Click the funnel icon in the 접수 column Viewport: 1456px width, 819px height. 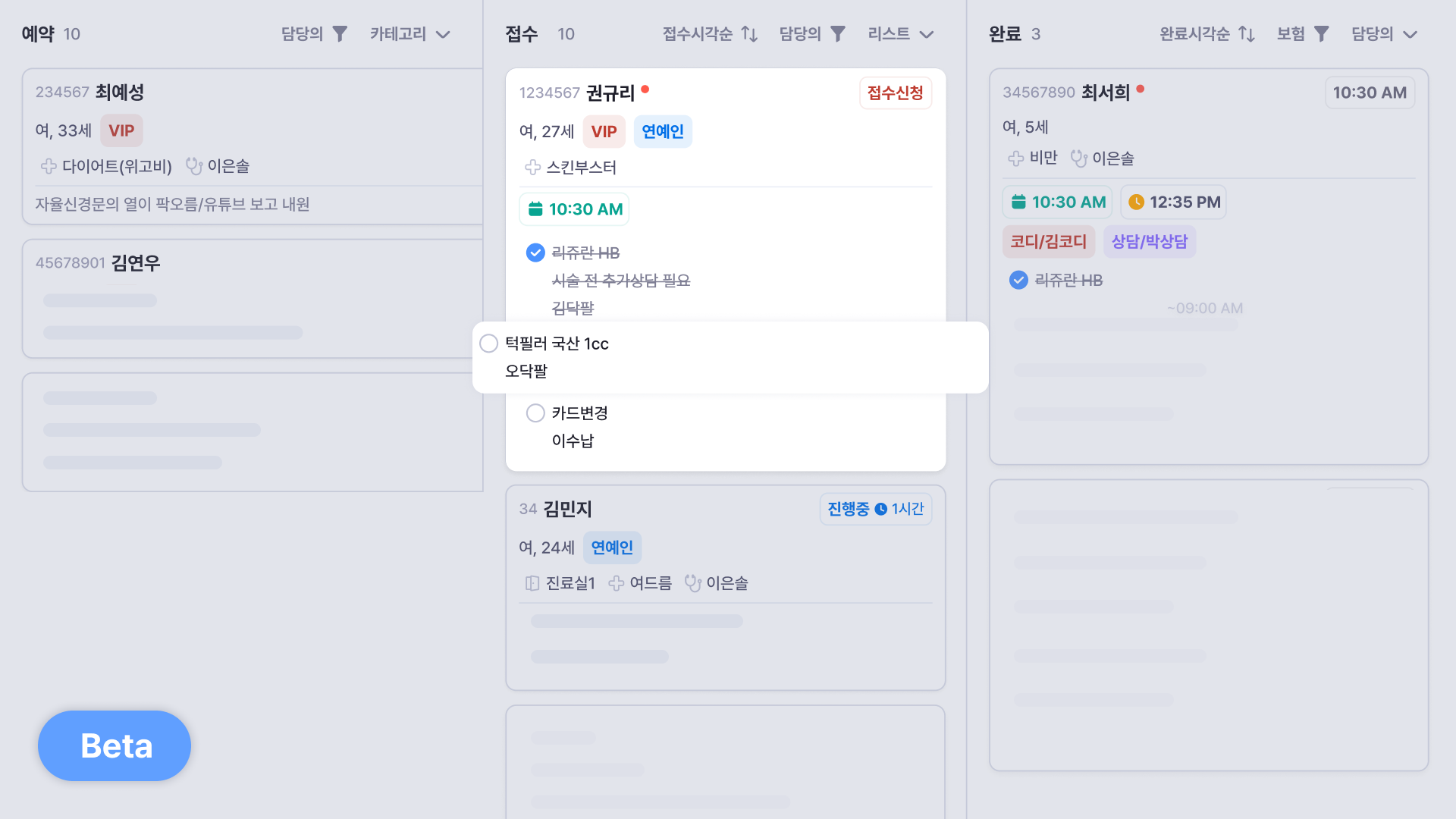coord(838,34)
